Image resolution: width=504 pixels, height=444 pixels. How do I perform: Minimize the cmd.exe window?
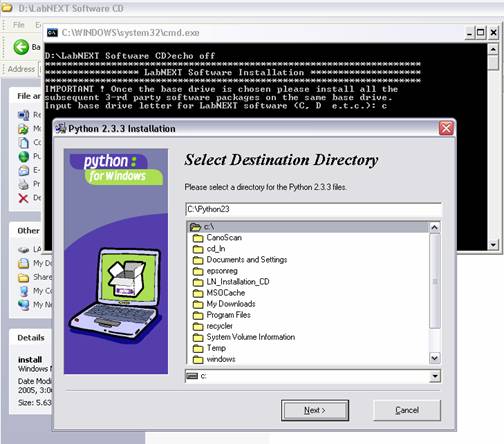coord(469,33)
